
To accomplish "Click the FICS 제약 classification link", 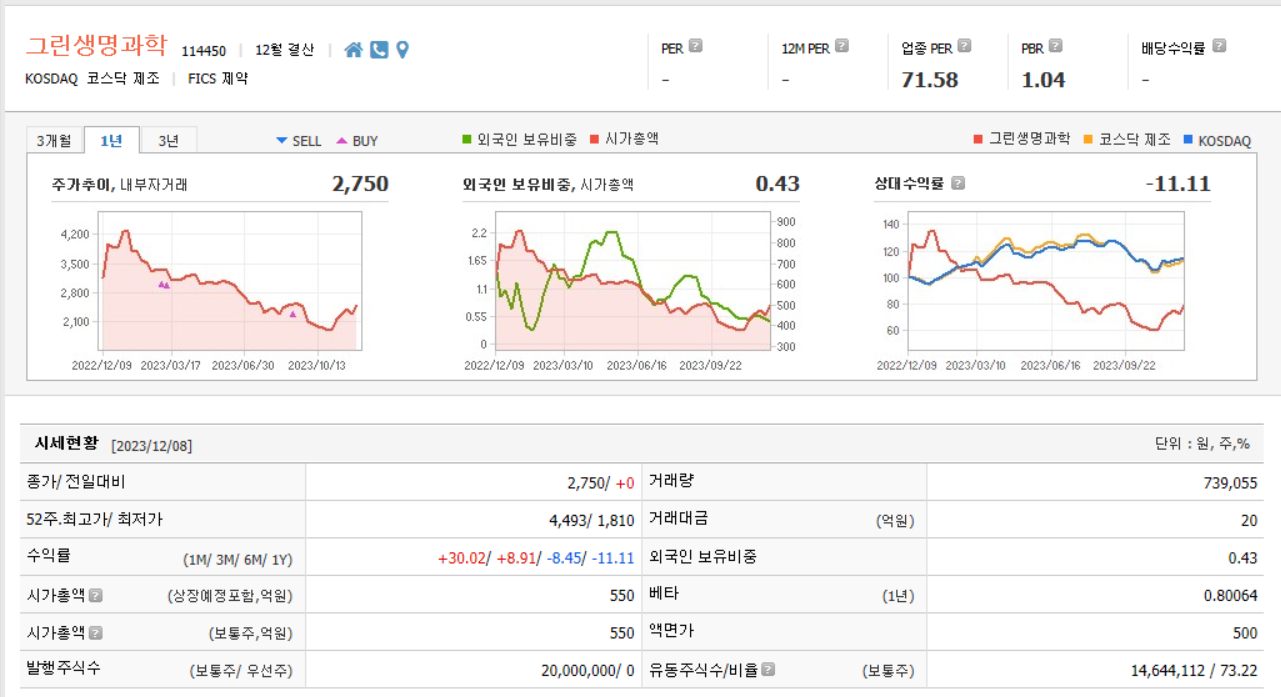I will 217,78.
